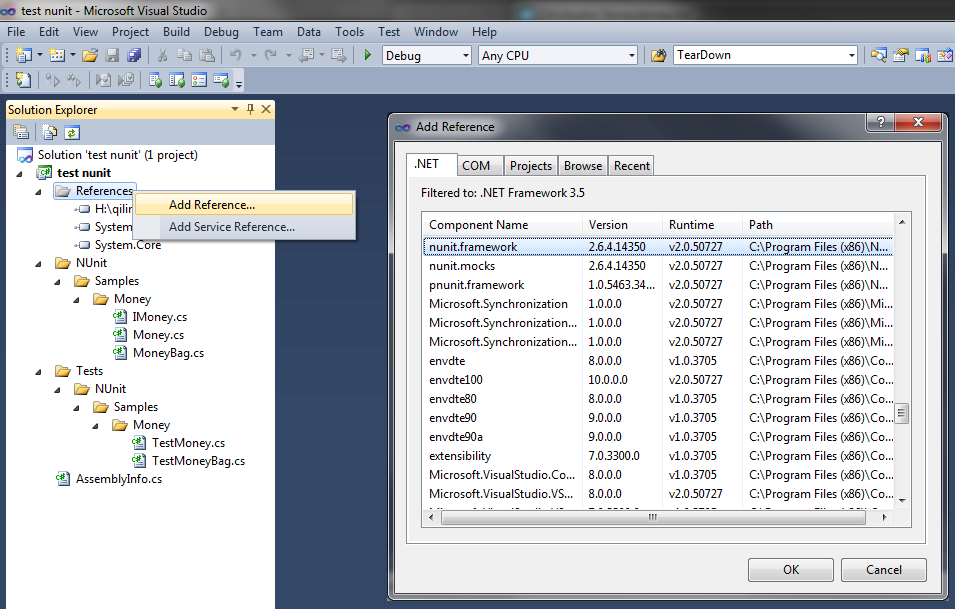Open the Properties Window toolbar icon
Image resolution: width=955 pixels, height=609 pixels.
click(900, 55)
